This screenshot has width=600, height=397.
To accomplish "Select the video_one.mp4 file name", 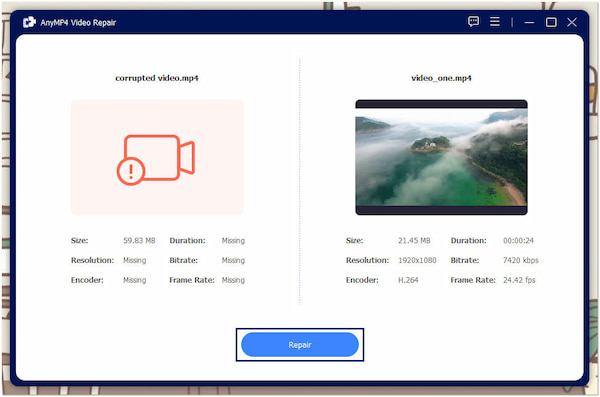I will point(441,78).
